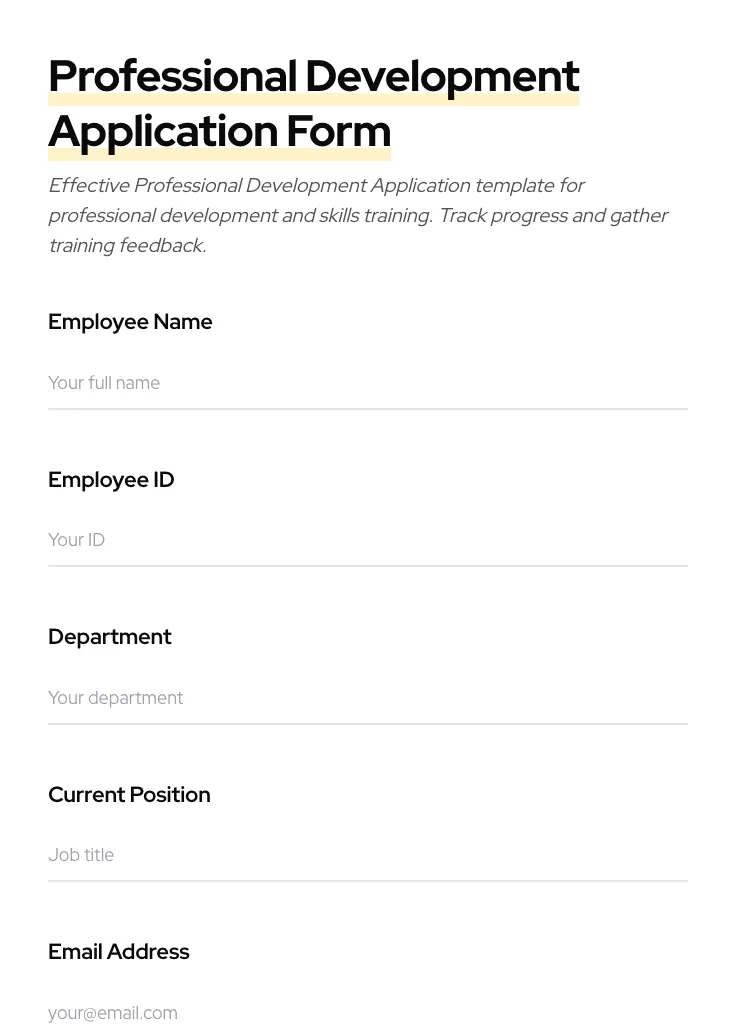This screenshot has height=1024, width=736.
Task: Select the Department field label
Action: pyautogui.click(x=110, y=637)
